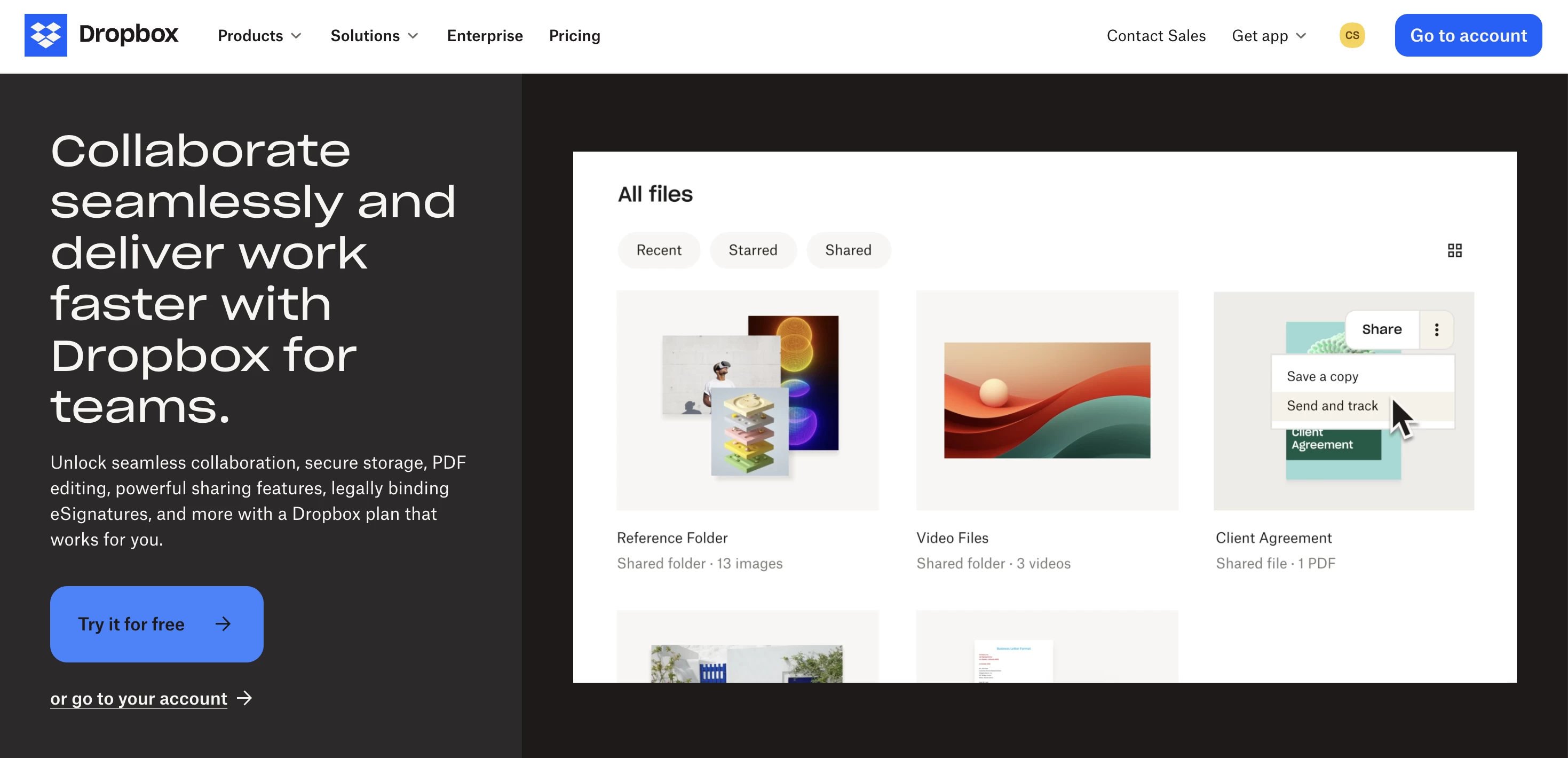This screenshot has width=1568, height=758.
Task: Click the Dropbox logo icon
Action: pos(46,35)
